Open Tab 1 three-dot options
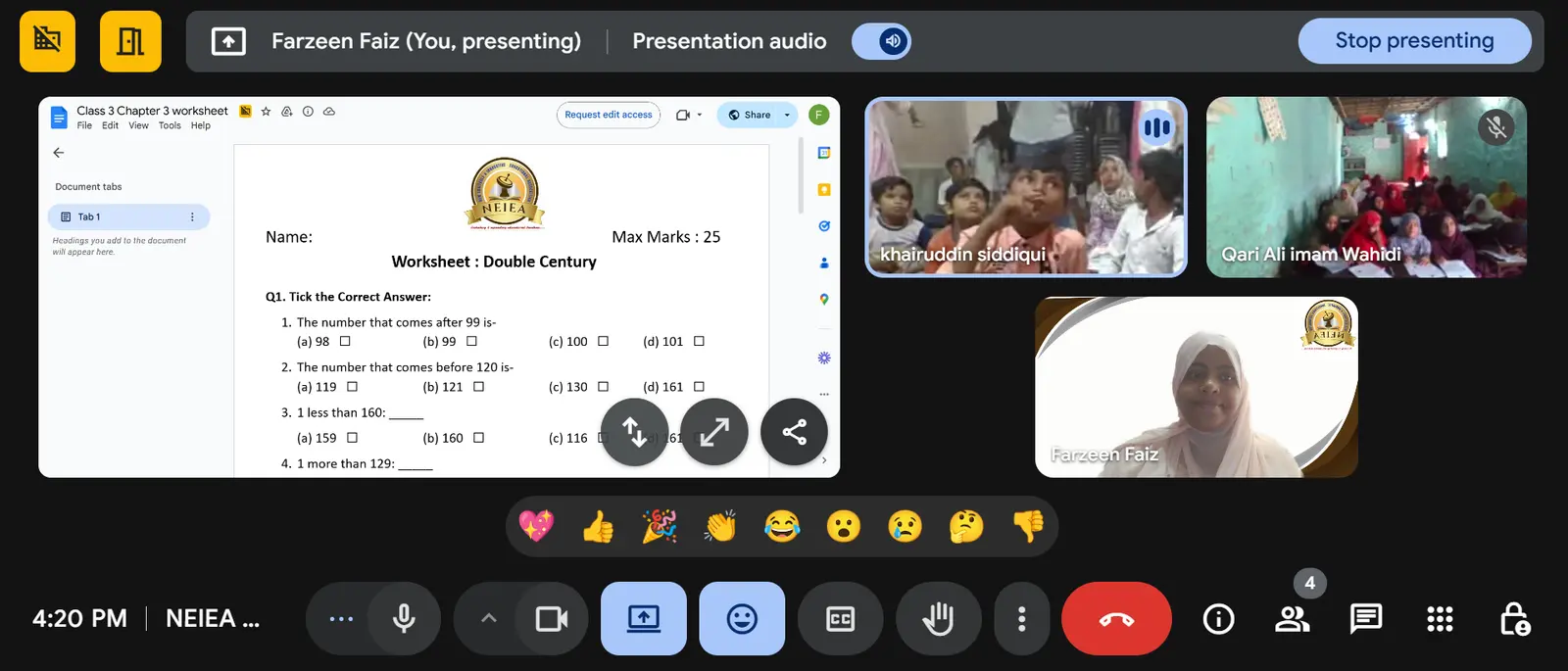The image size is (1568, 671). pos(192,216)
